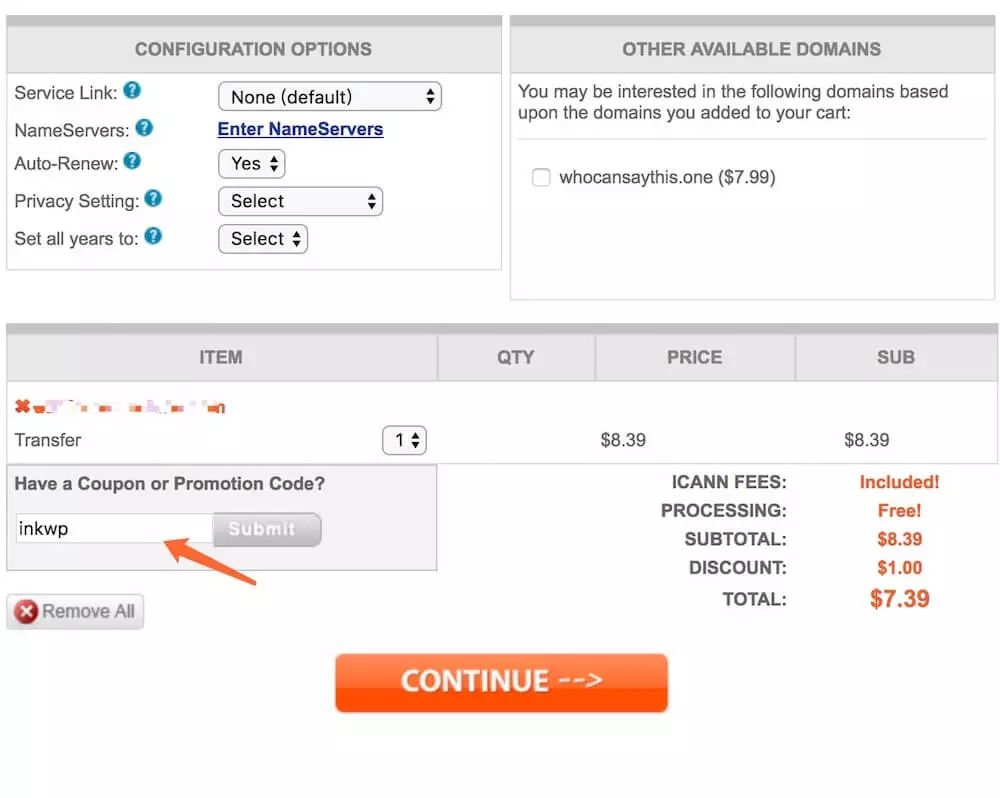Open the Enter NameServers link

click(x=300, y=129)
